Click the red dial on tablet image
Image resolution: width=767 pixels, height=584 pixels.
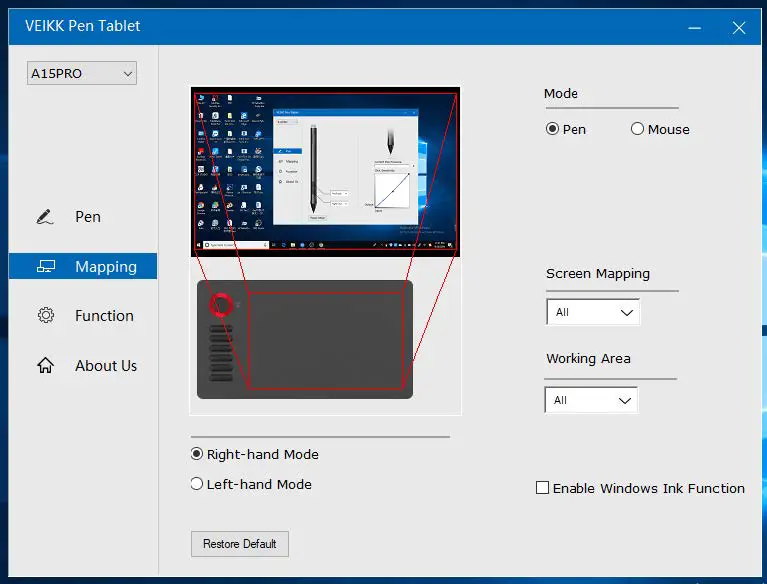(221, 305)
